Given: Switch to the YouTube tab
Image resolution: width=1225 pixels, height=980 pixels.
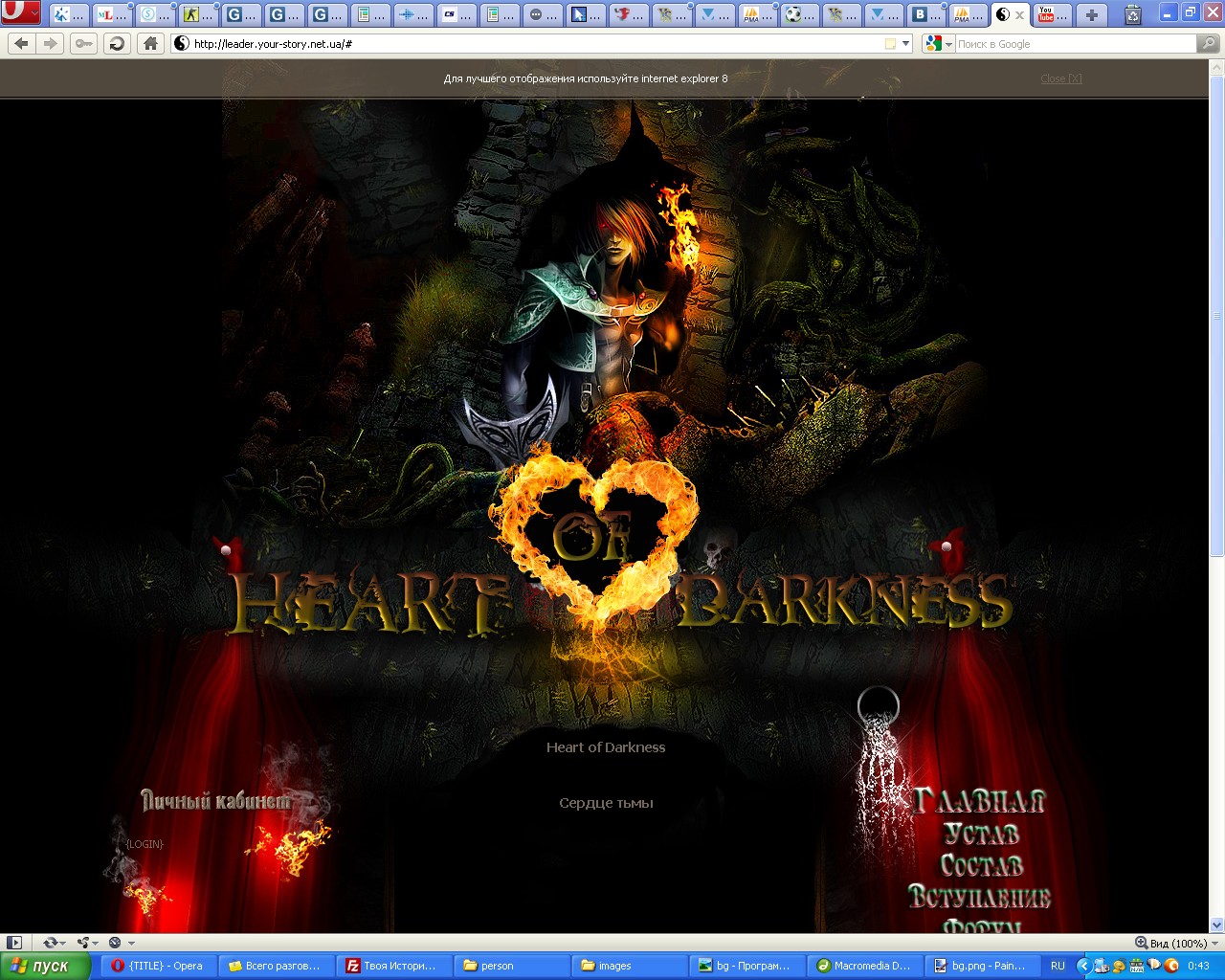Looking at the screenshot, I should 1053,14.
